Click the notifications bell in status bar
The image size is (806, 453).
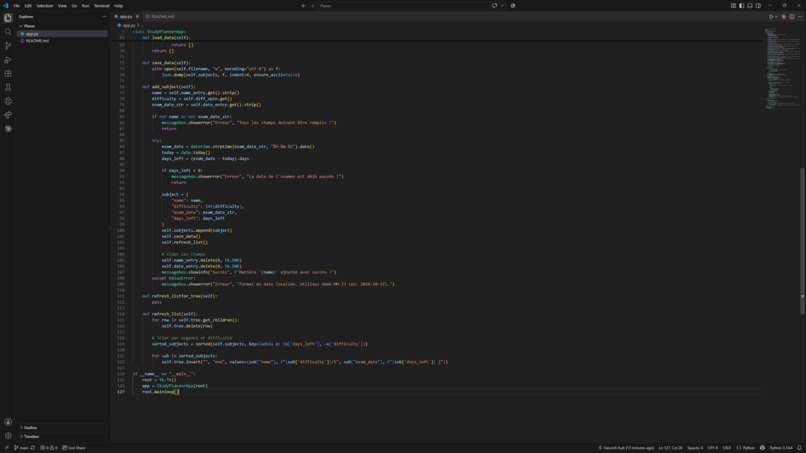(x=799, y=448)
